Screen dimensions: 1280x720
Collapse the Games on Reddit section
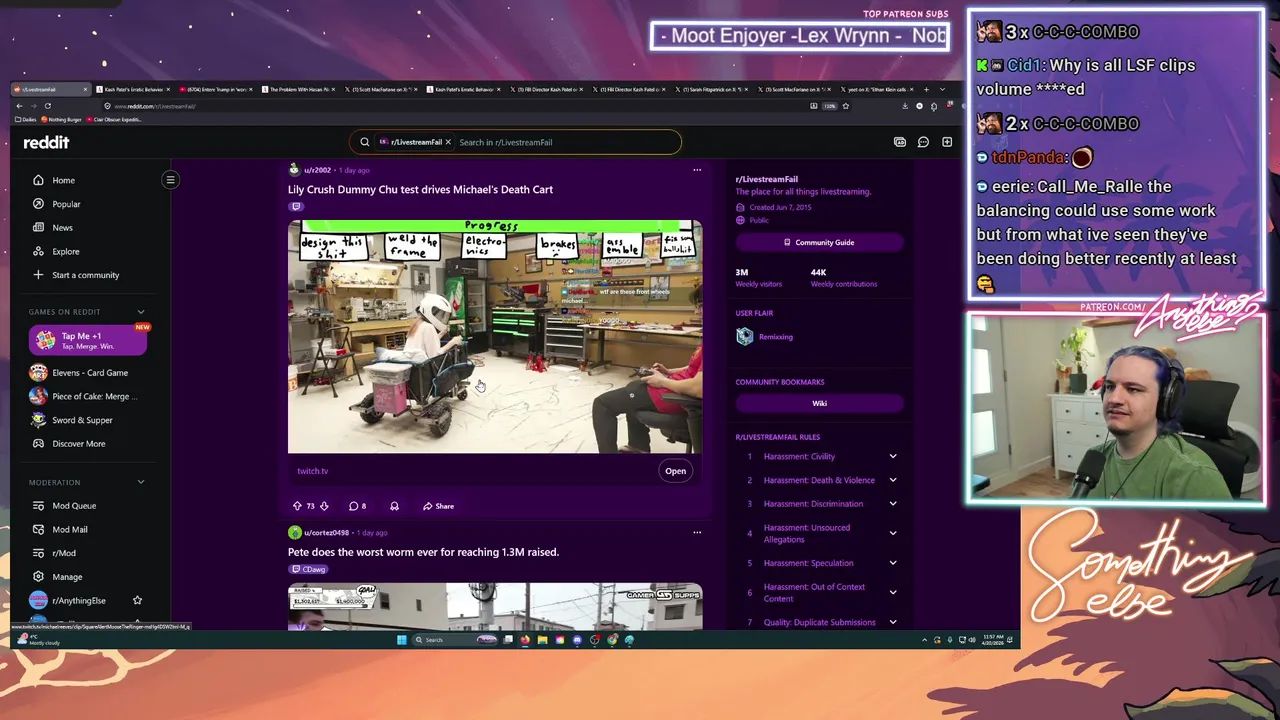140,312
